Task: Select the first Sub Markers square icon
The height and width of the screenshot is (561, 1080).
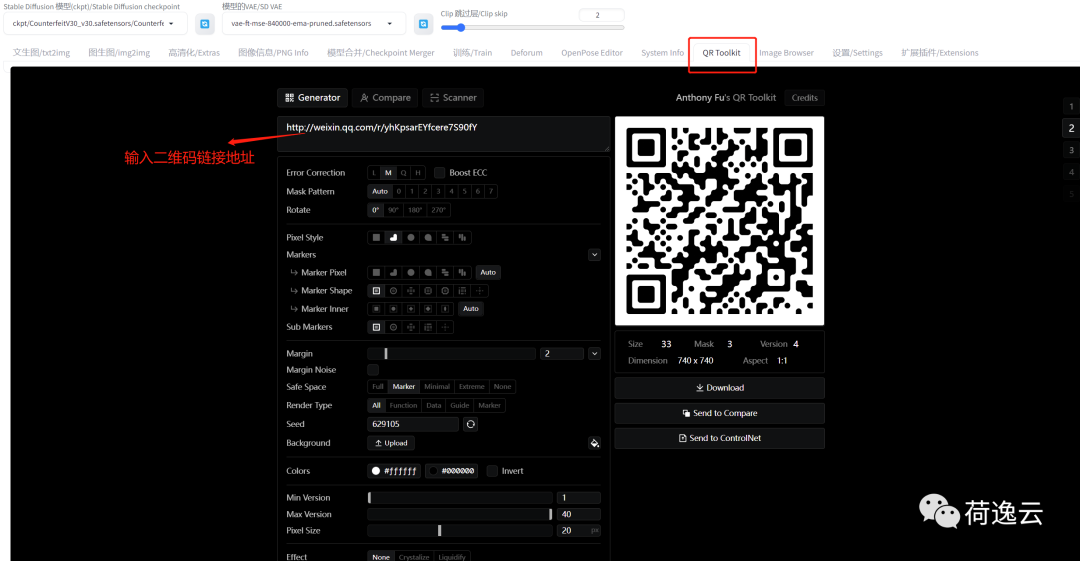Action: (x=376, y=327)
